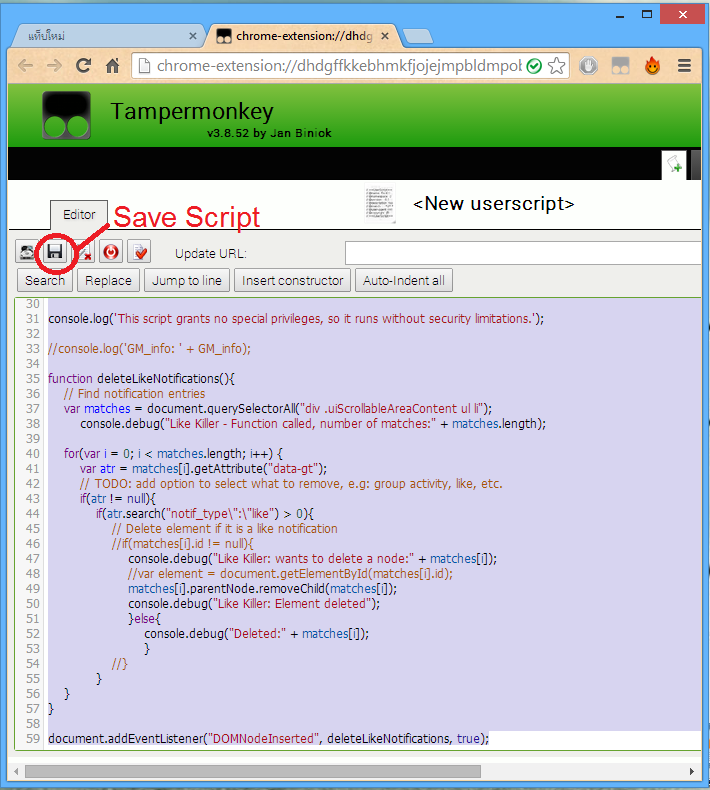Click the 'Deleted:' debug line 52
This screenshot has height=790, width=710.
click(256, 634)
